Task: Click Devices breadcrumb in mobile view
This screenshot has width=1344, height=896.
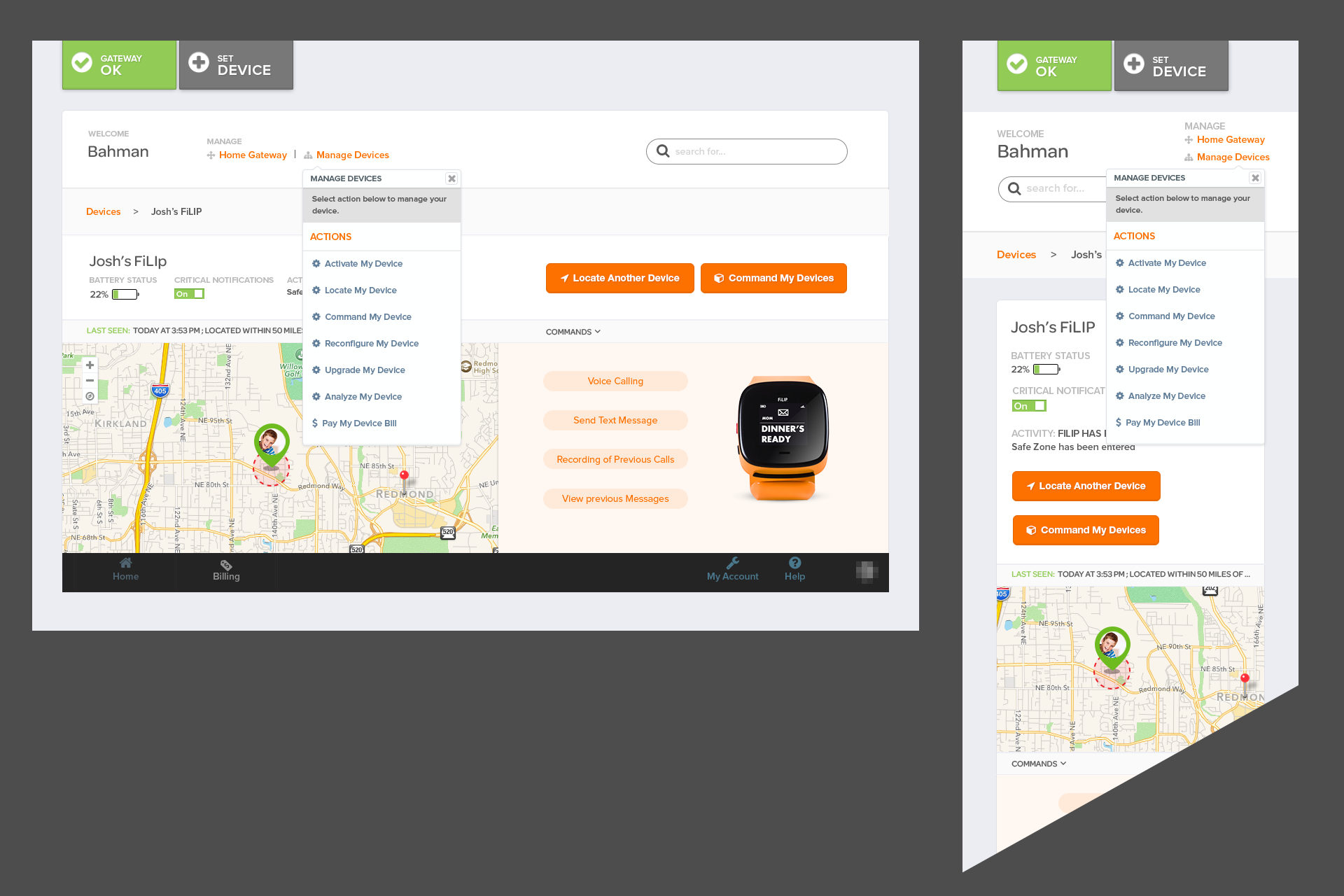Action: click(1016, 255)
